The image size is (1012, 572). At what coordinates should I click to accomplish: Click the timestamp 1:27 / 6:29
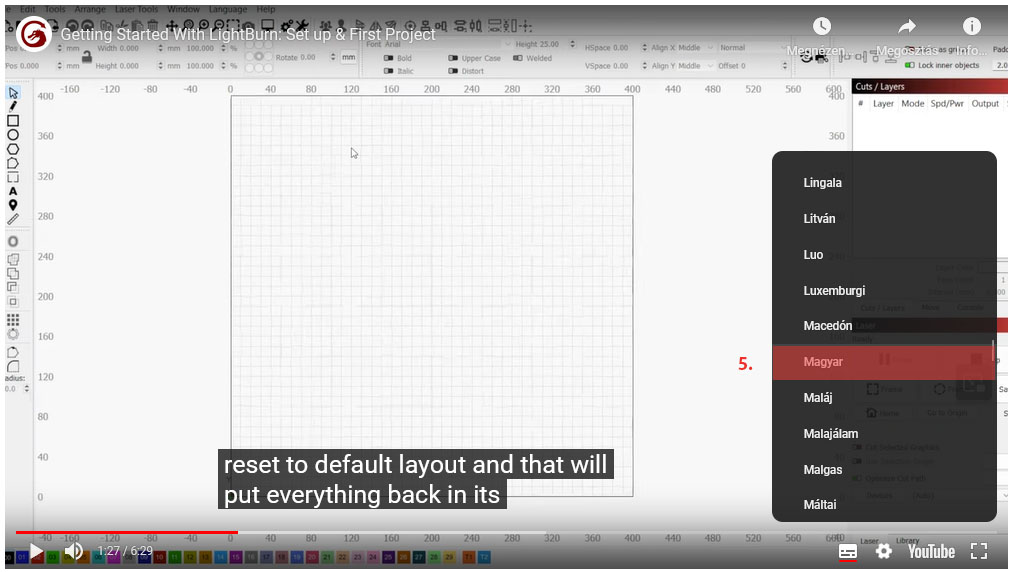coord(125,551)
